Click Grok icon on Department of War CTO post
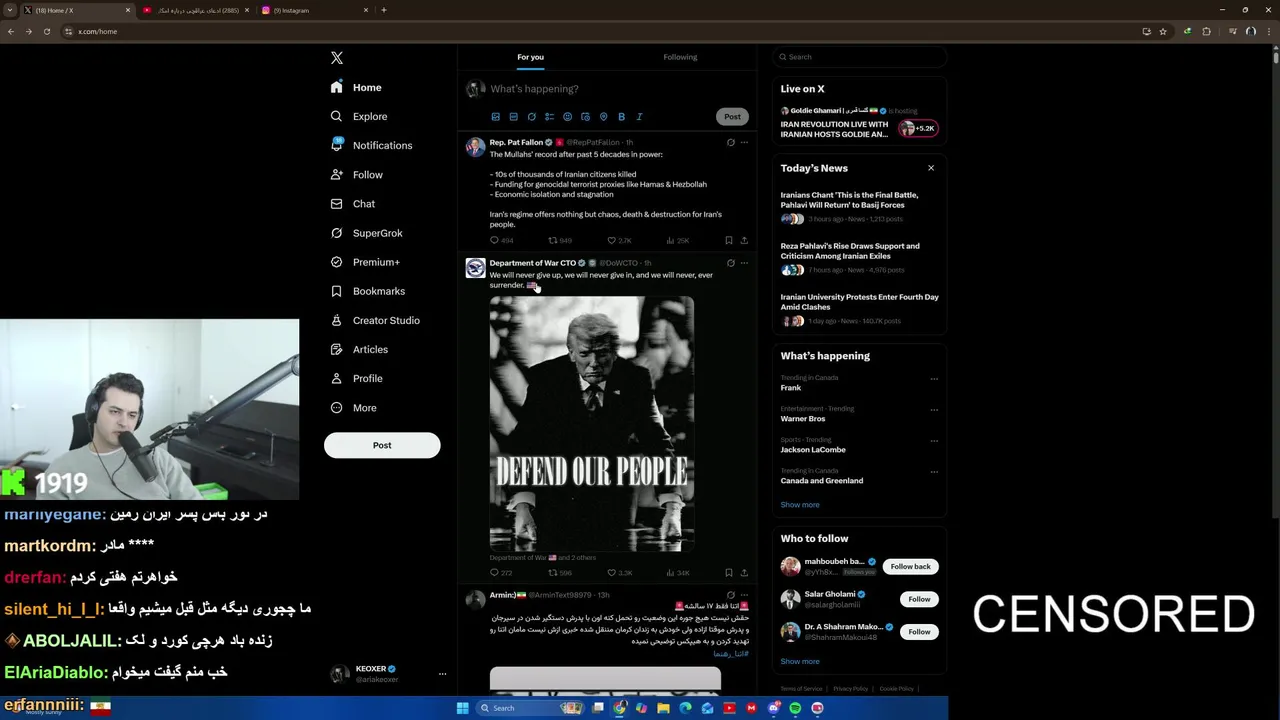 730,263
